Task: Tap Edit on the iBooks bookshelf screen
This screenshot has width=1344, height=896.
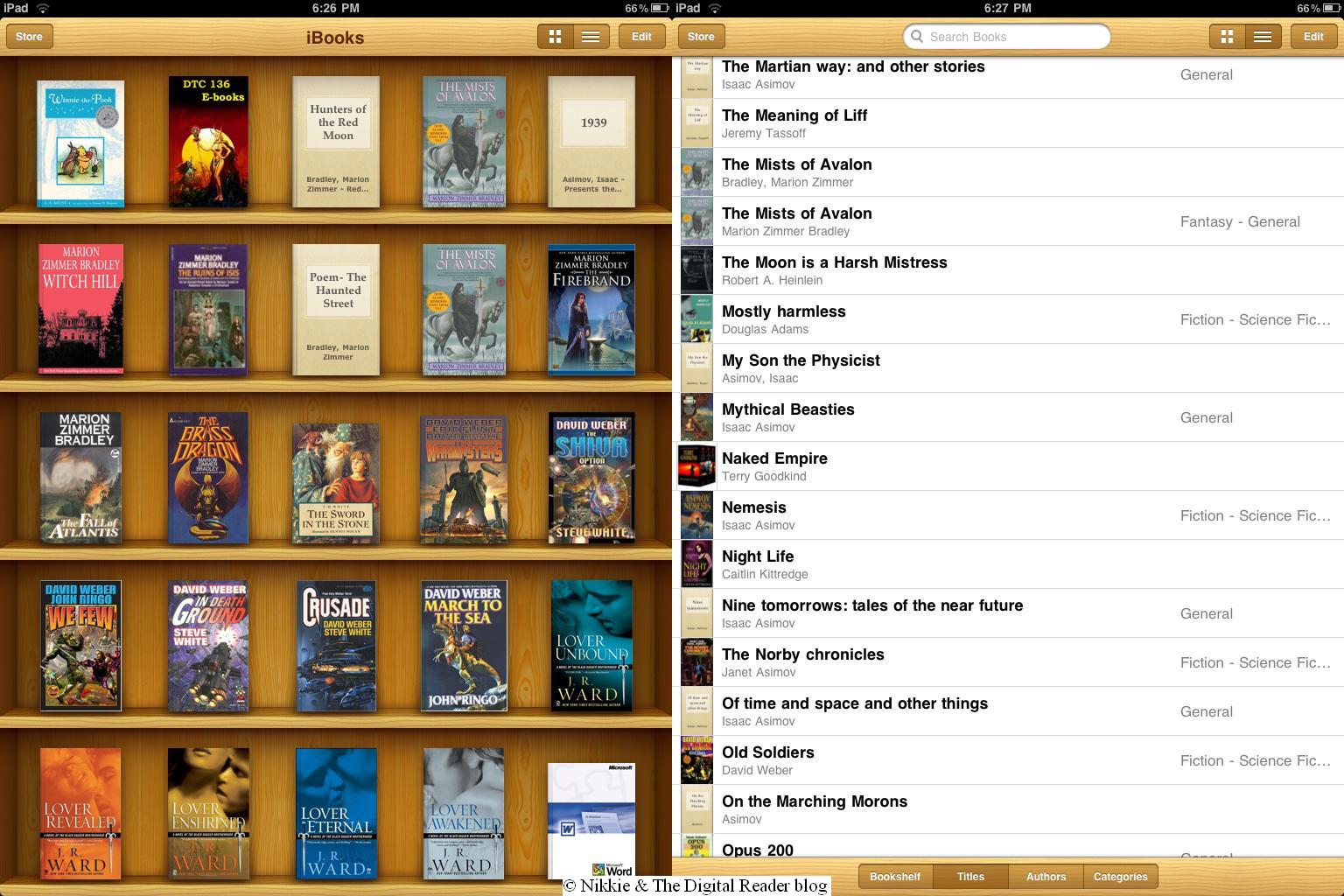Action: tap(641, 37)
